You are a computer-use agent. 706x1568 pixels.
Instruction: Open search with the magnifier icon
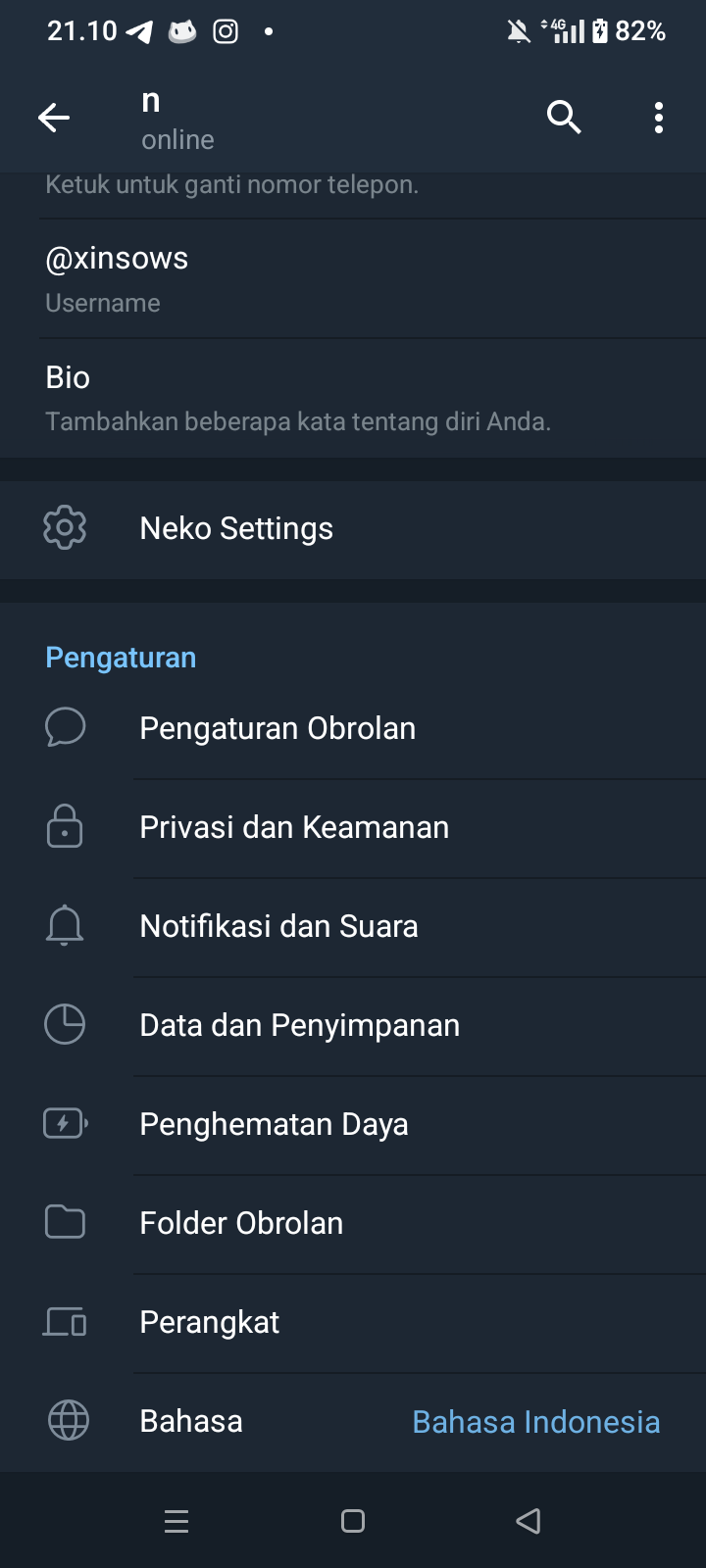564,118
